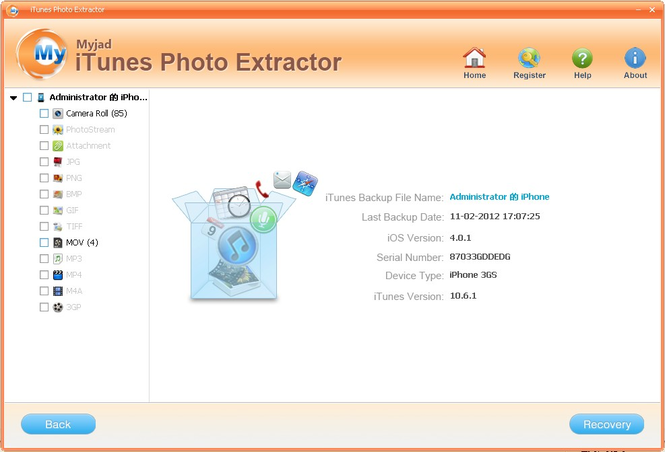The width and height of the screenshot is (665, 452).
Task: Select the Register label in toolbar
Action: point(529,75)
